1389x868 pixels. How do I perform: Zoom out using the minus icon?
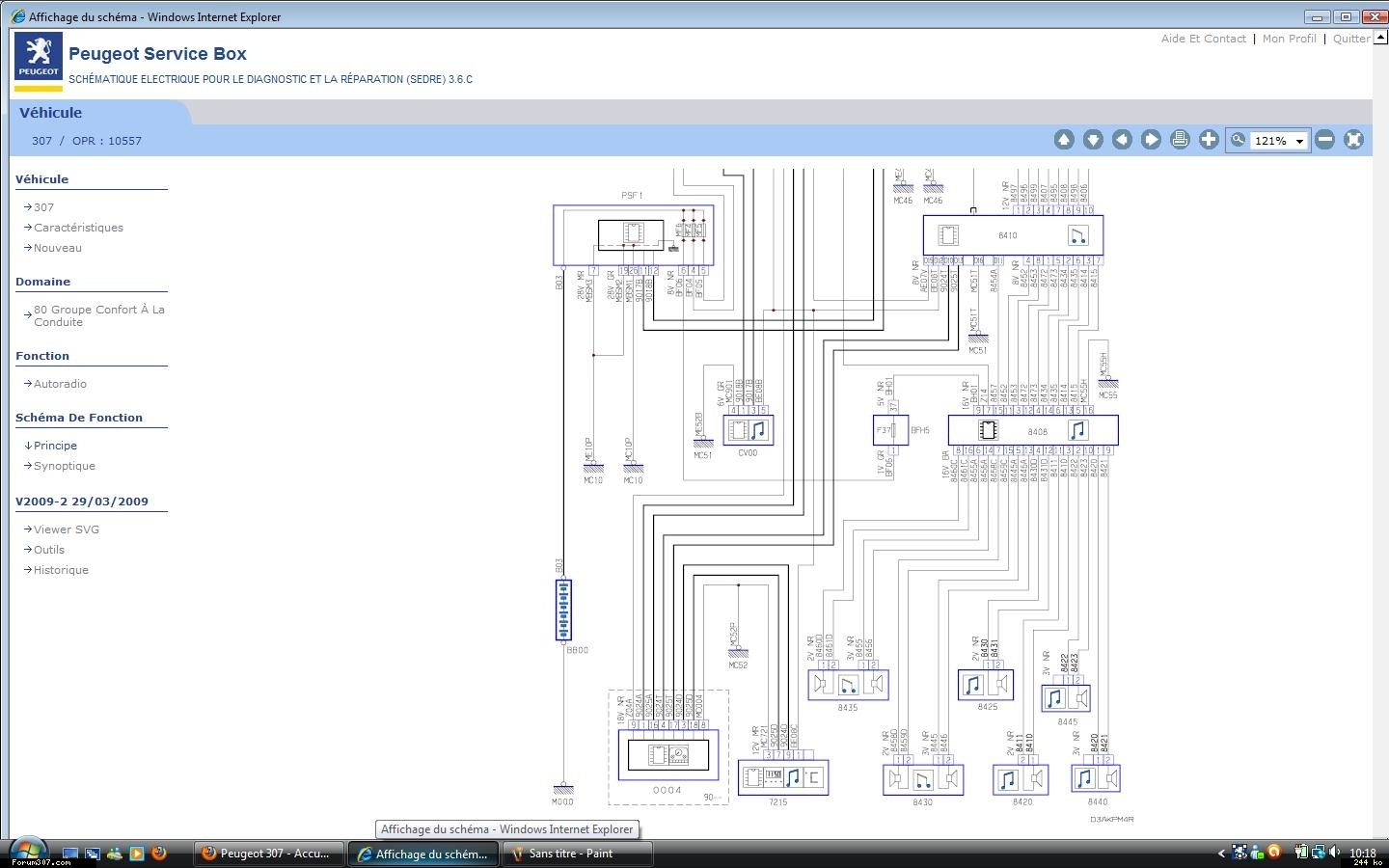[x=1325, y=140]
